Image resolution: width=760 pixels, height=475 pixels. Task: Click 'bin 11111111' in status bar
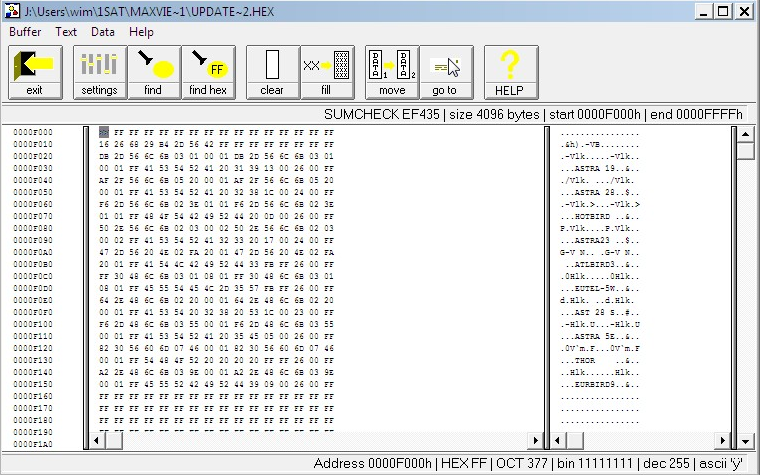tap(595, 463)
